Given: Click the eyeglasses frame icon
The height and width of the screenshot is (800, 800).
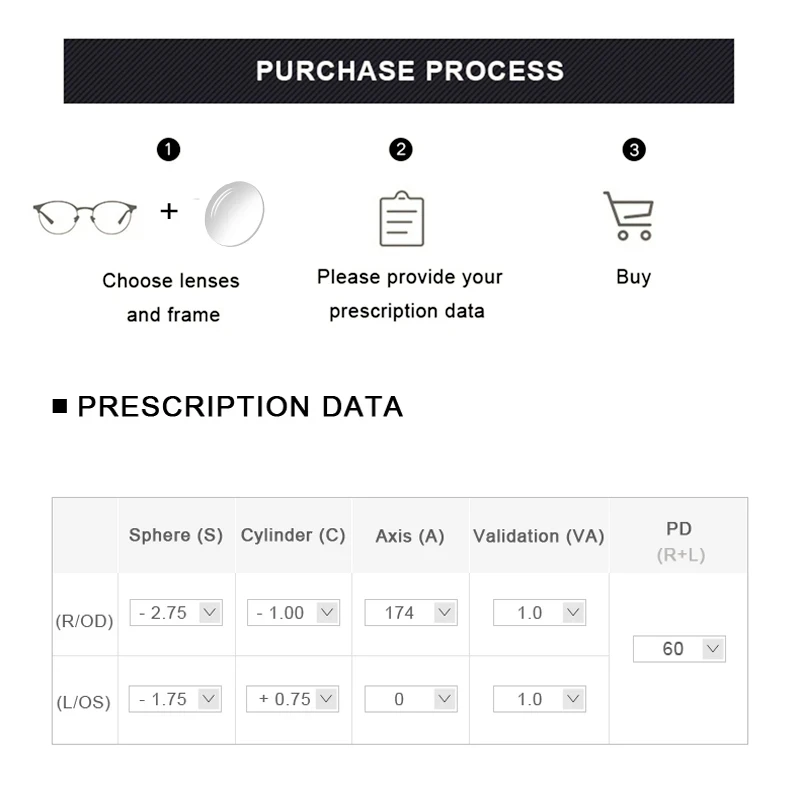Looking at the screenshot, I should [84, 215].
